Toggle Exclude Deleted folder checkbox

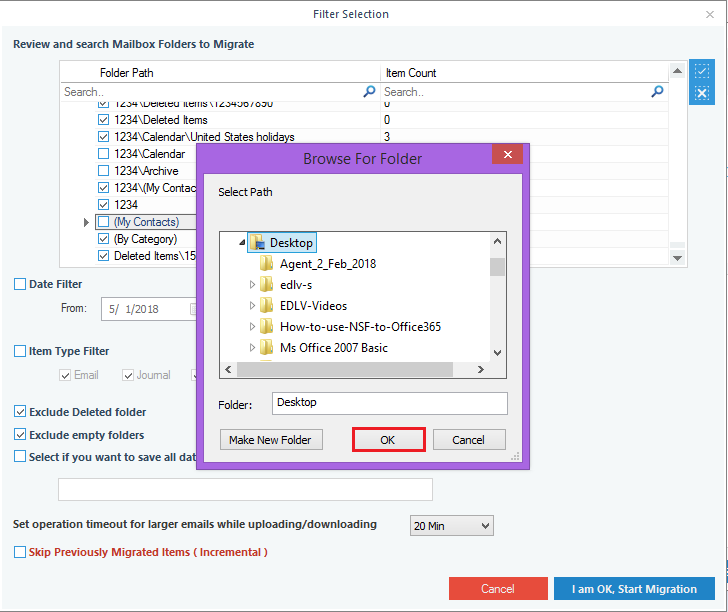tap(20, 411)
